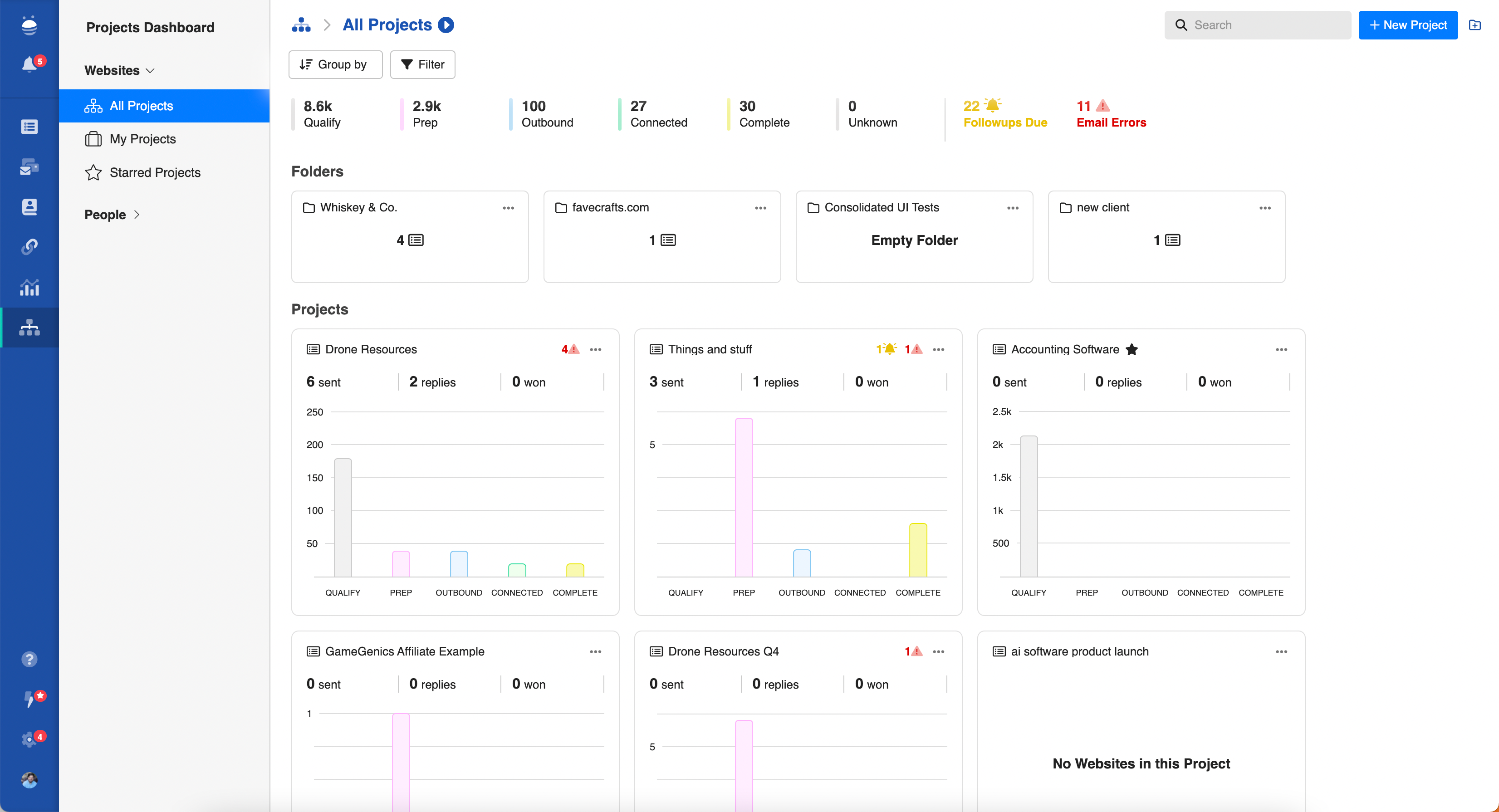Click the Qualify bar in Drone Resources chart
The width and height of the screenshot is (1499, 812).
coord(343,518)
